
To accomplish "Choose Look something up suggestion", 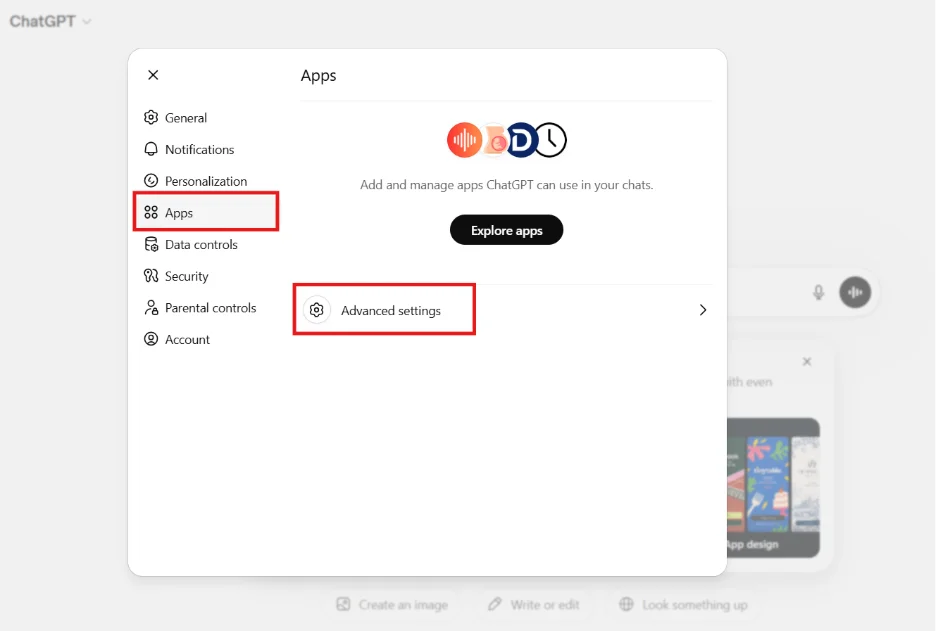I will click(683, 605).
